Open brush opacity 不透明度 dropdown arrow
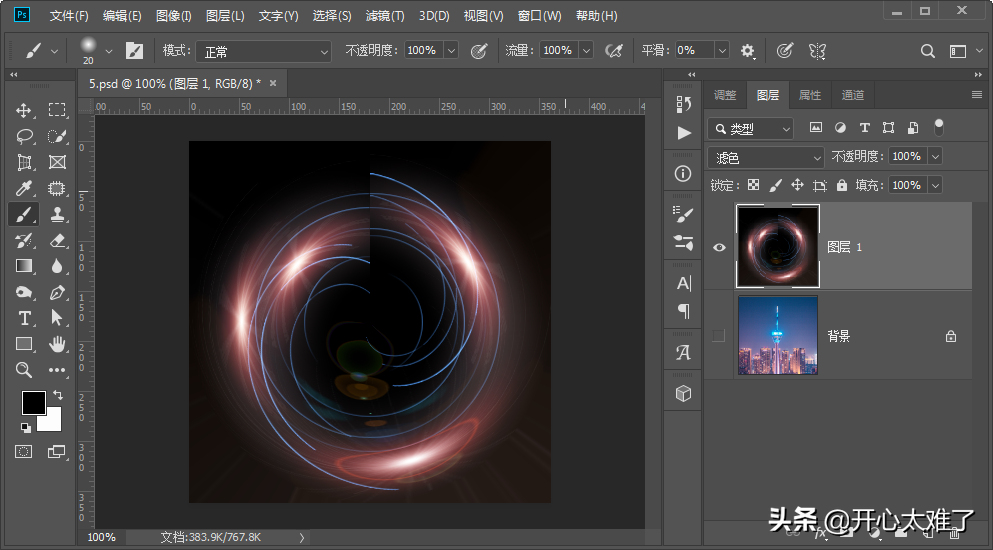 (x=451, y=51)
